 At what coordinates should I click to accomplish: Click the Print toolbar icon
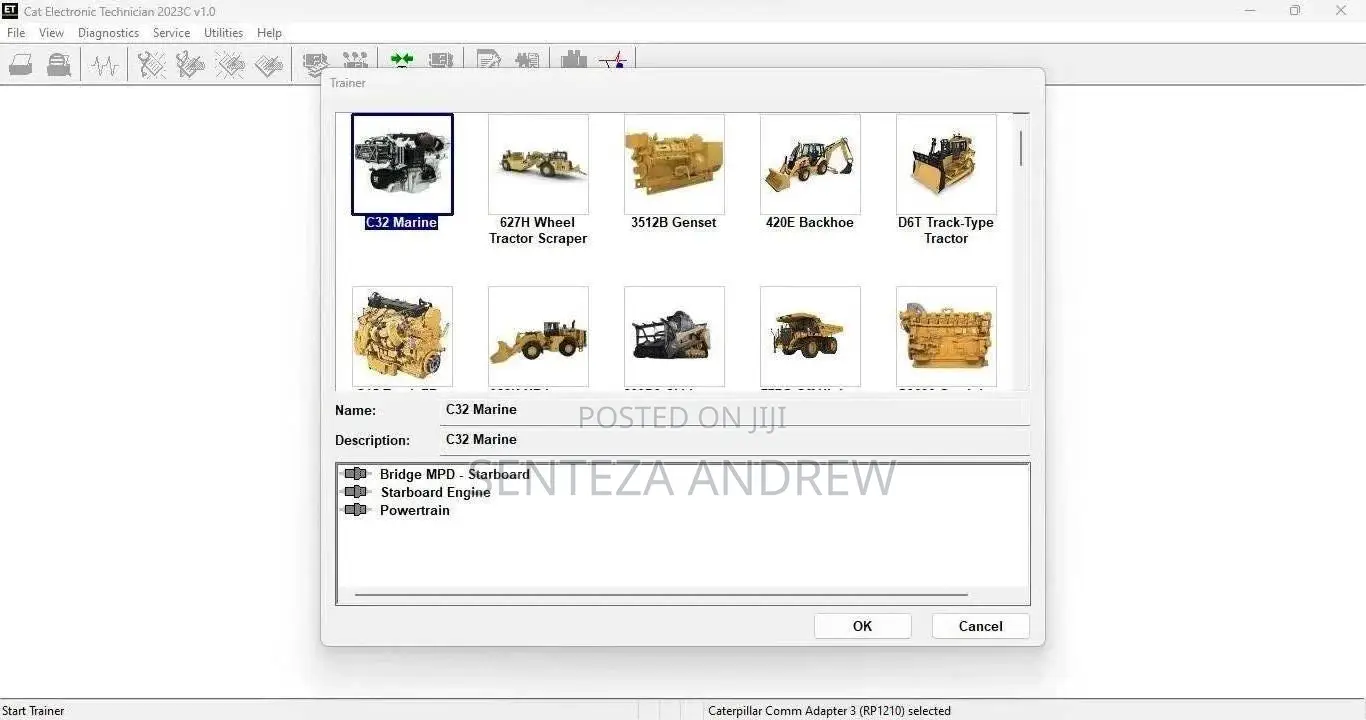click(x=21, y=65)
